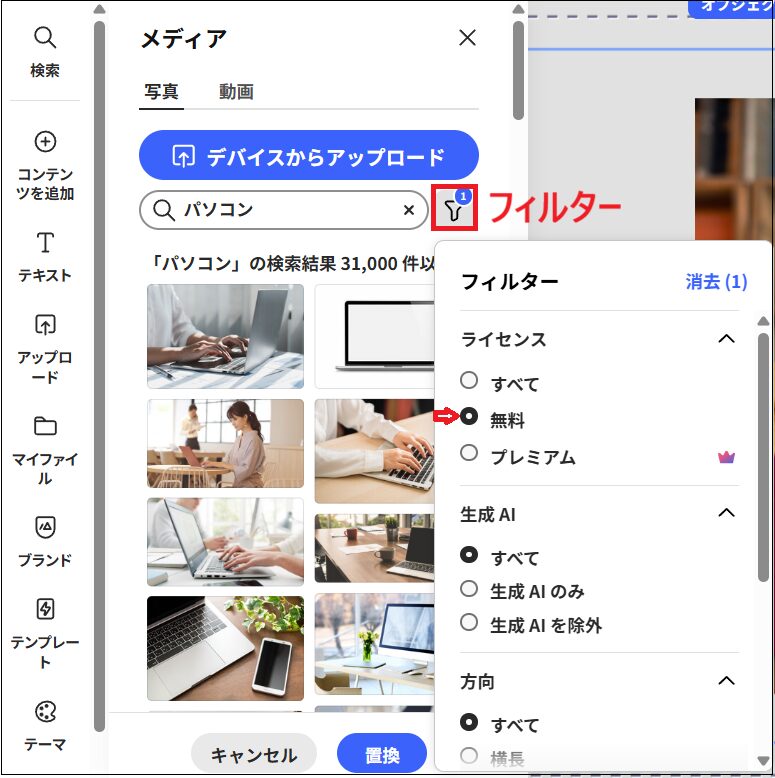The width and height of the screenshot is (775, 778).
Task: Click the filter funnel icon
Action: (x=454, y=208)
